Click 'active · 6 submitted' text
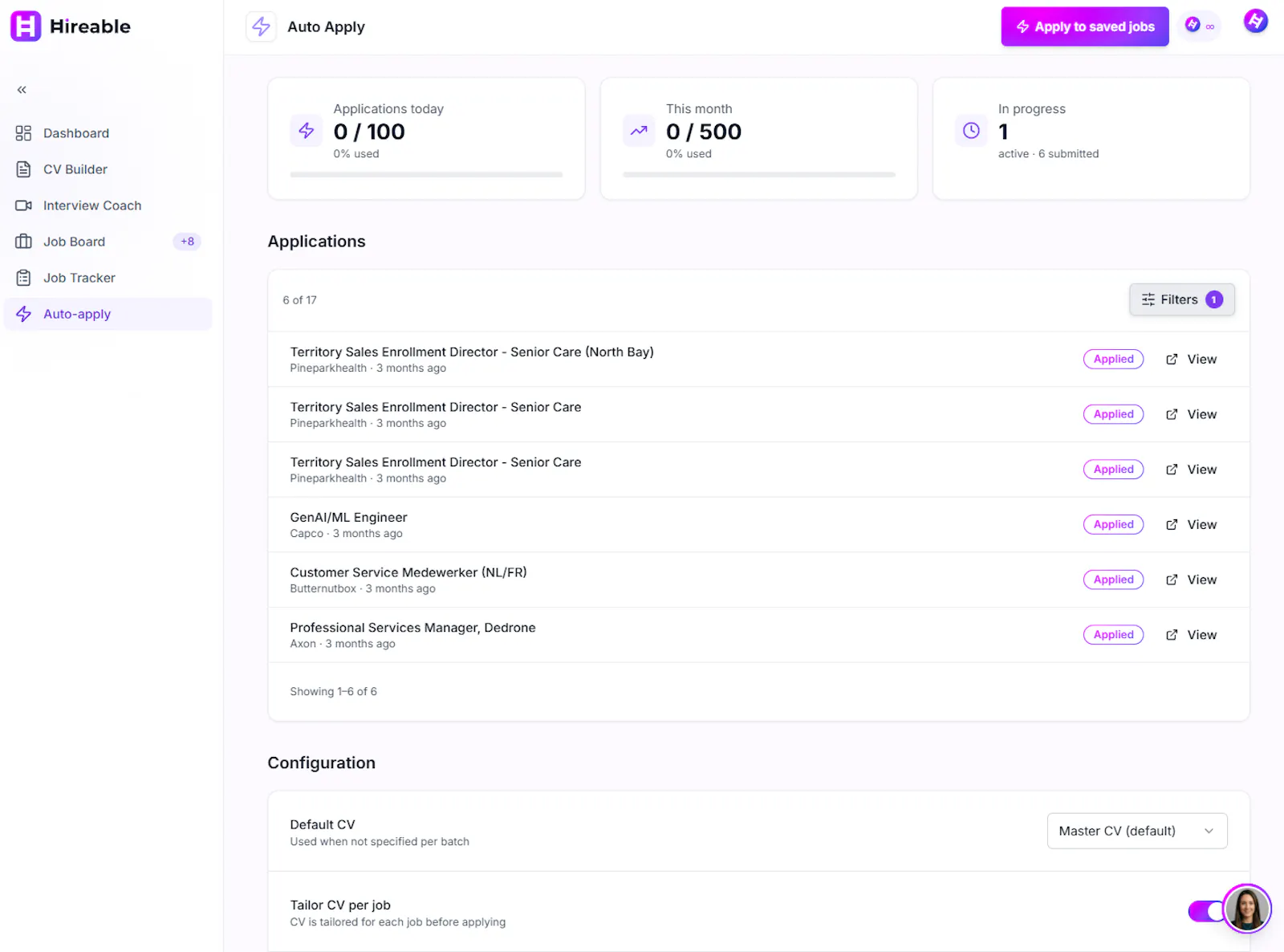This screenshot has height=952, width=1284. click(1048, 154)
